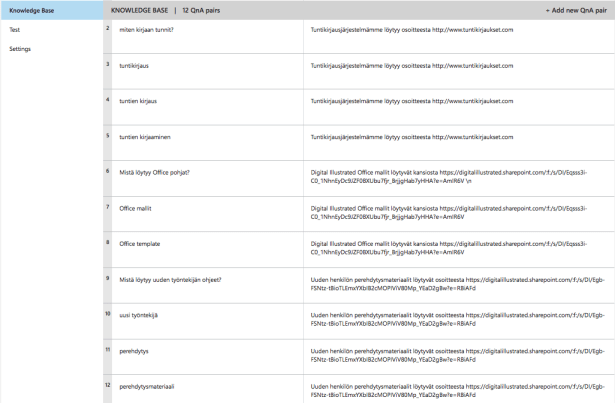615x403 pixels.
Task: Select row number 11 marker
Action: click(108, 349)
